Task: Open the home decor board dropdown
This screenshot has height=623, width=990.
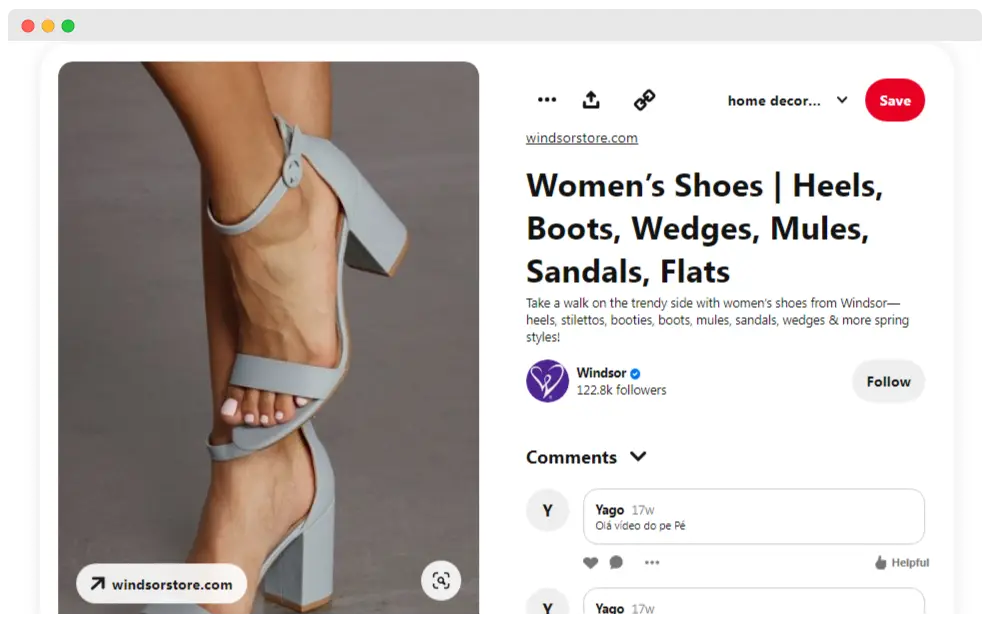Action: coord(787,100)
